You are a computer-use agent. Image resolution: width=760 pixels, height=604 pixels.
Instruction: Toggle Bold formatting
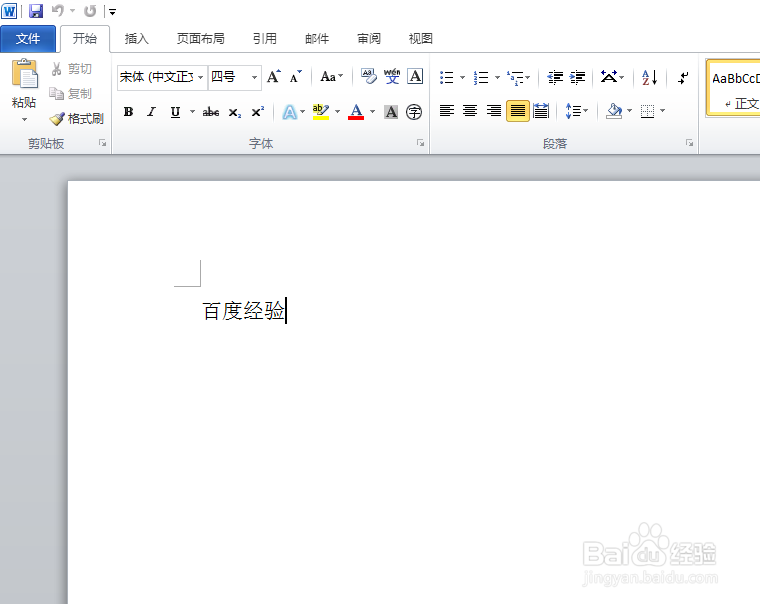(128, 112)
